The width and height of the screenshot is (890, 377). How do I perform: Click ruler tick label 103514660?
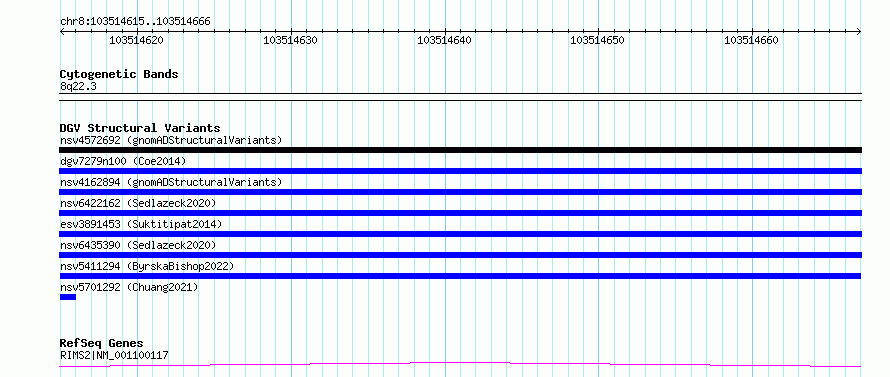tap(751, 40)
